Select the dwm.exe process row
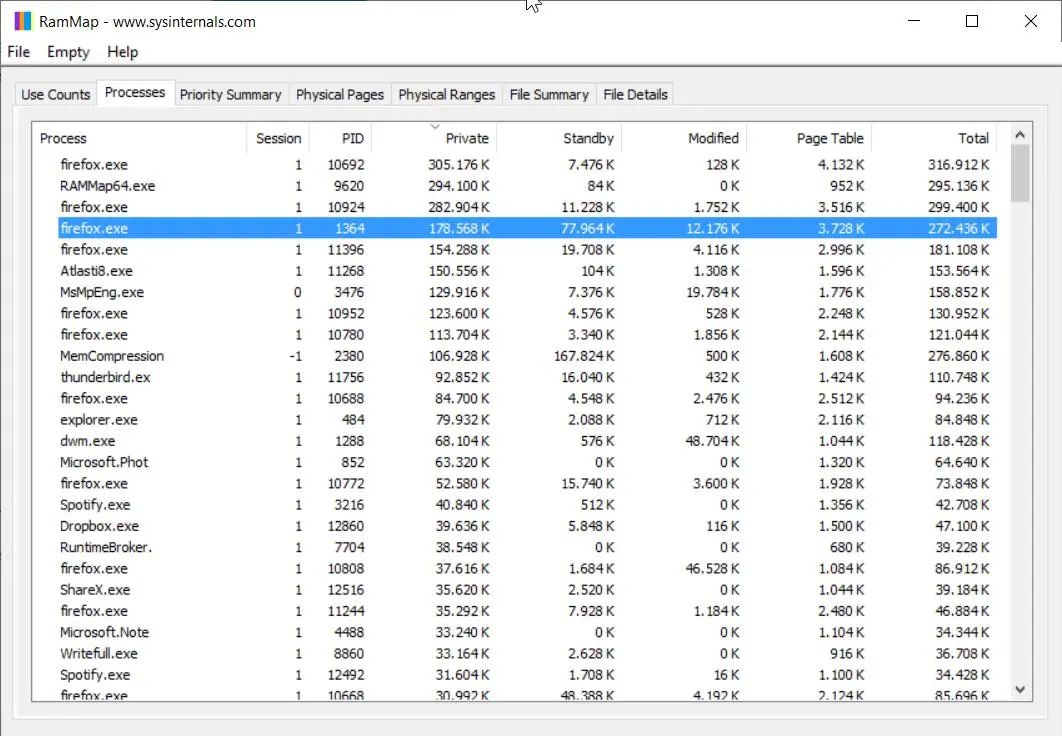This screenshot has height=736, width=1062. pyautogui.click(x=527, y=441)
